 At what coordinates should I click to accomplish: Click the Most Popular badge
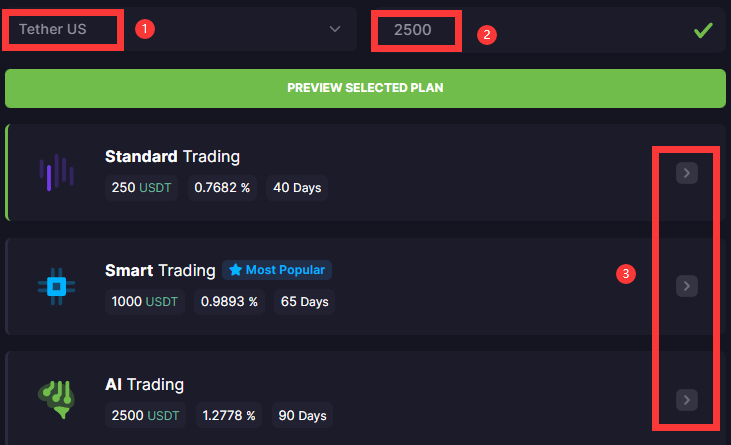click(x=277, y=270)
